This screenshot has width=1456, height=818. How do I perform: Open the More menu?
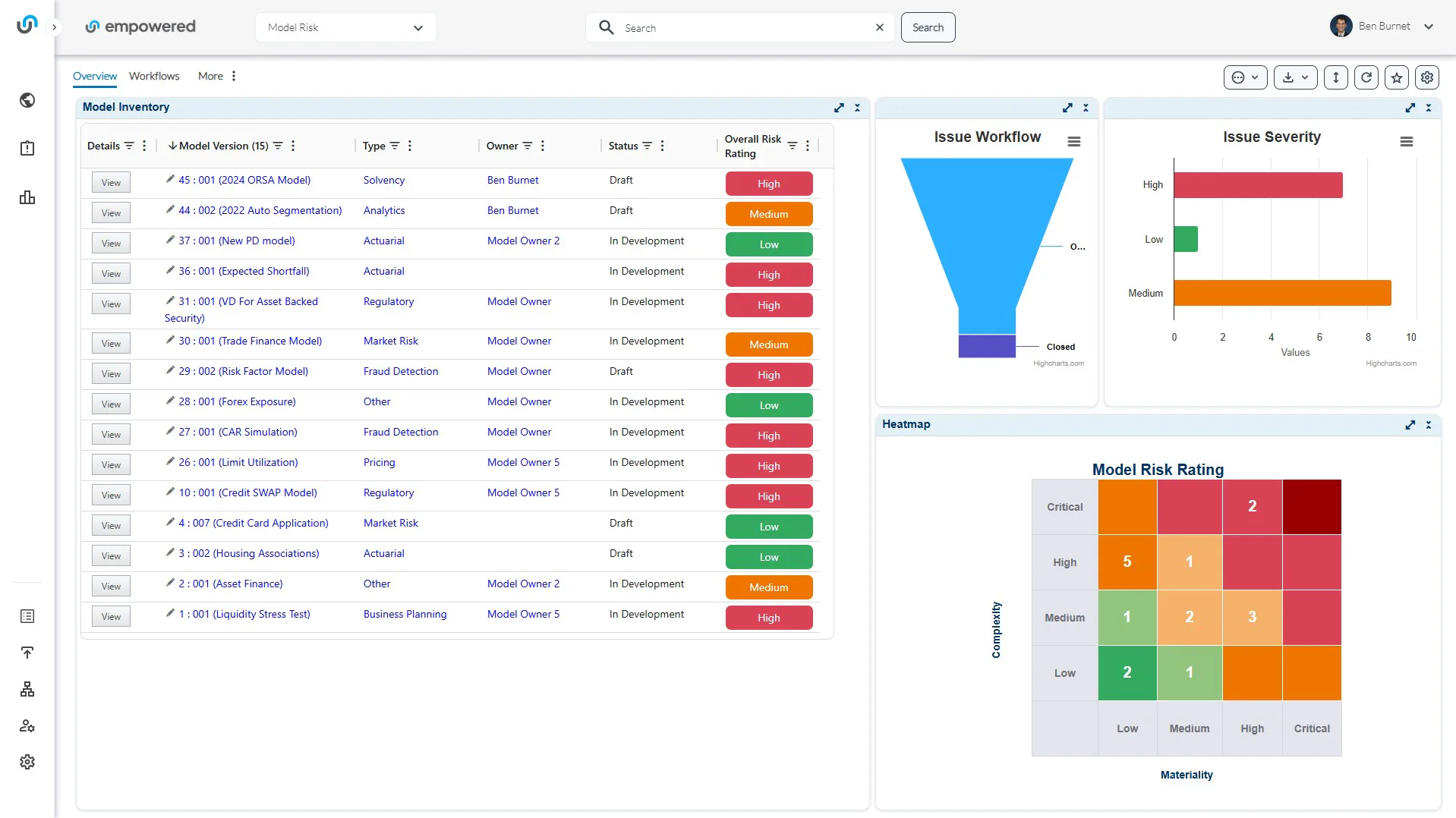[x=217, y=76]
